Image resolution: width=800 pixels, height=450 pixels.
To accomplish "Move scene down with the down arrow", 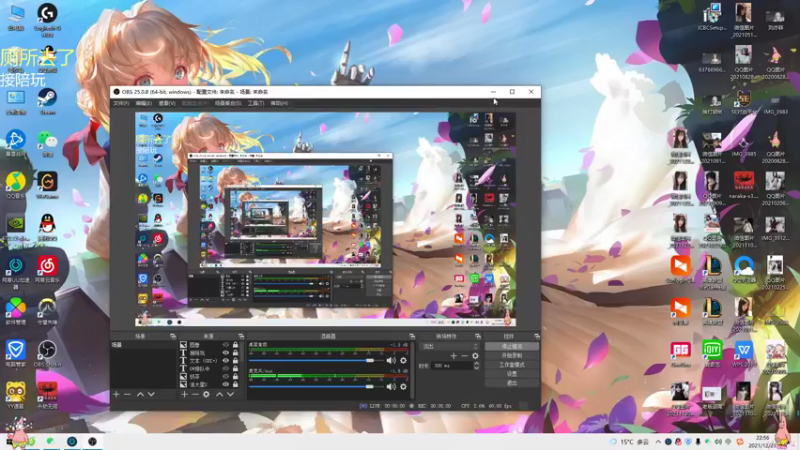I will [x=151, y=394].
